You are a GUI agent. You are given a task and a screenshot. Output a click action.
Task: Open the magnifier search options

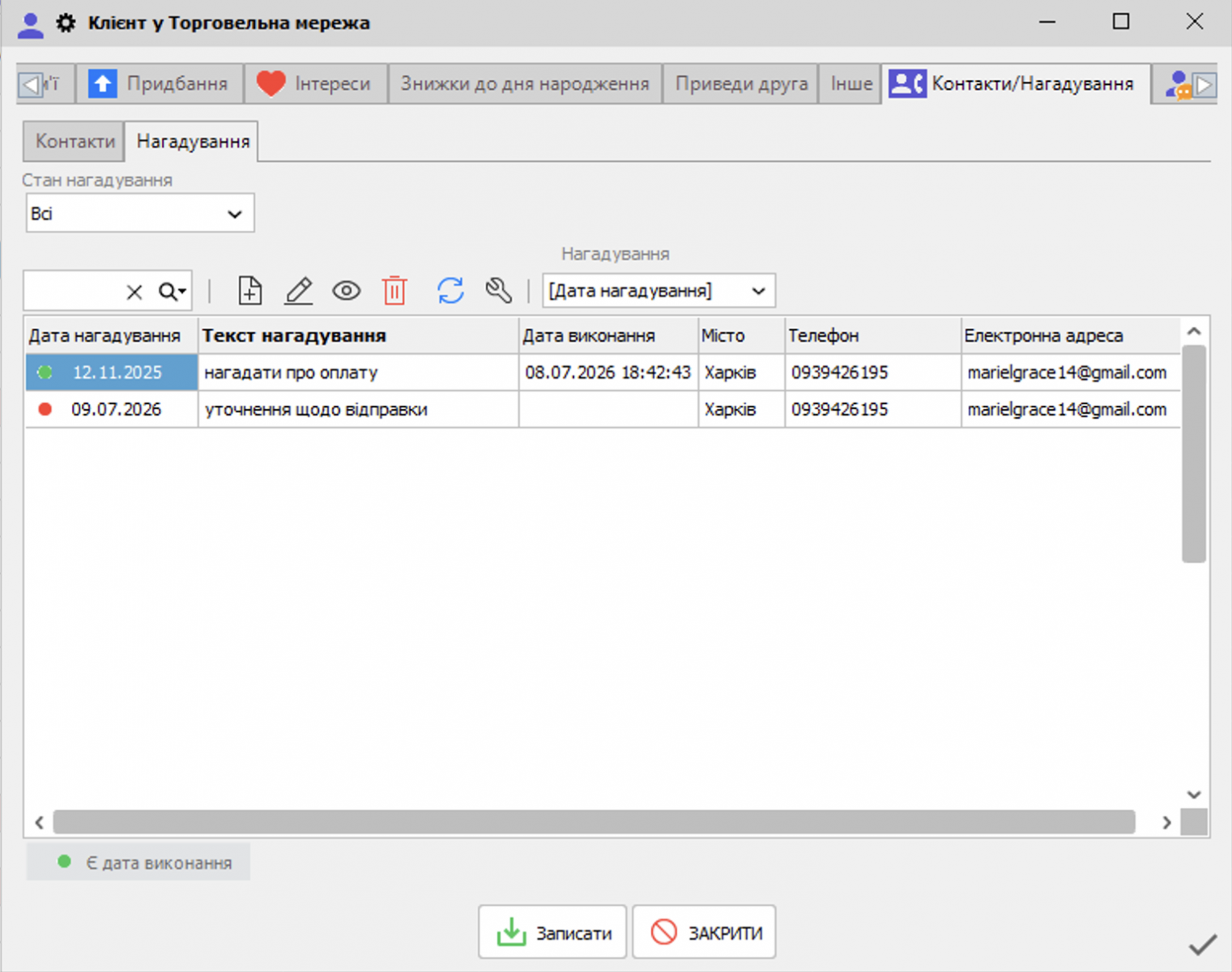tap(172, 292)
